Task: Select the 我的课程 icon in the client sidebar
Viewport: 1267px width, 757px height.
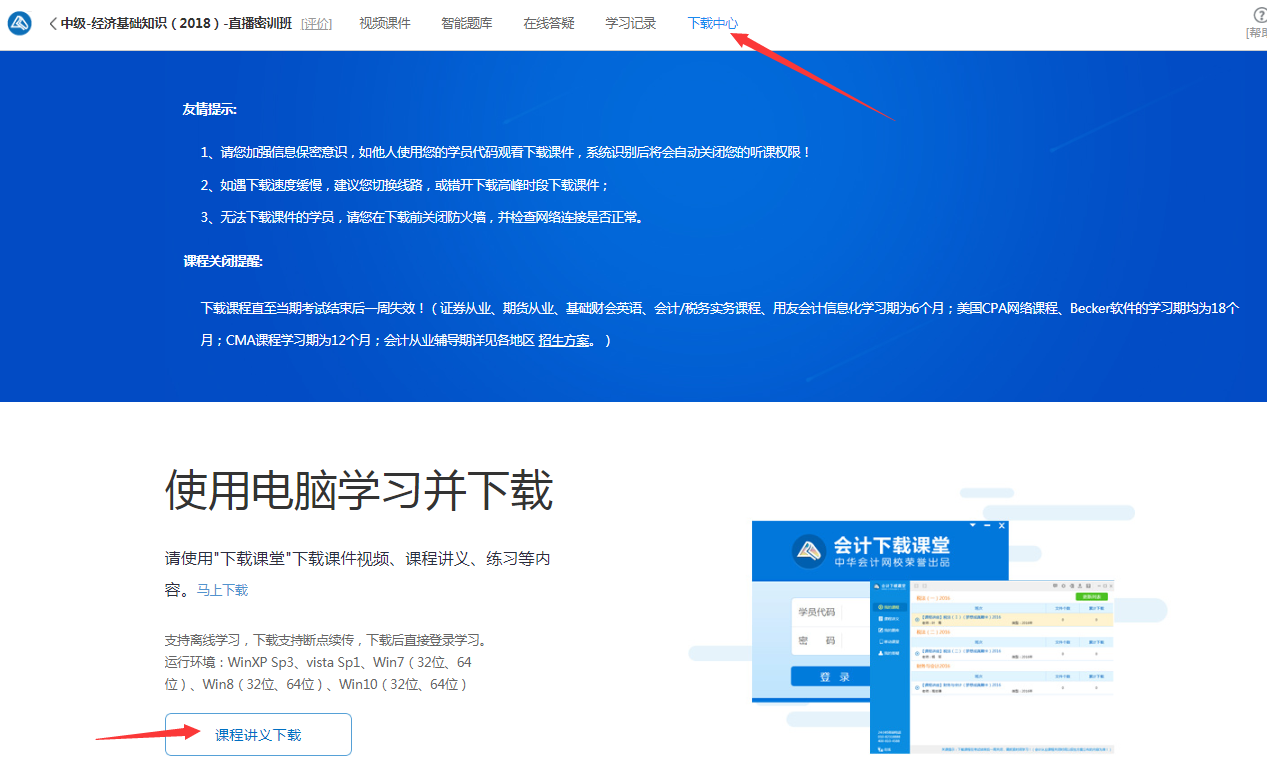Action: tap(880, 607)
